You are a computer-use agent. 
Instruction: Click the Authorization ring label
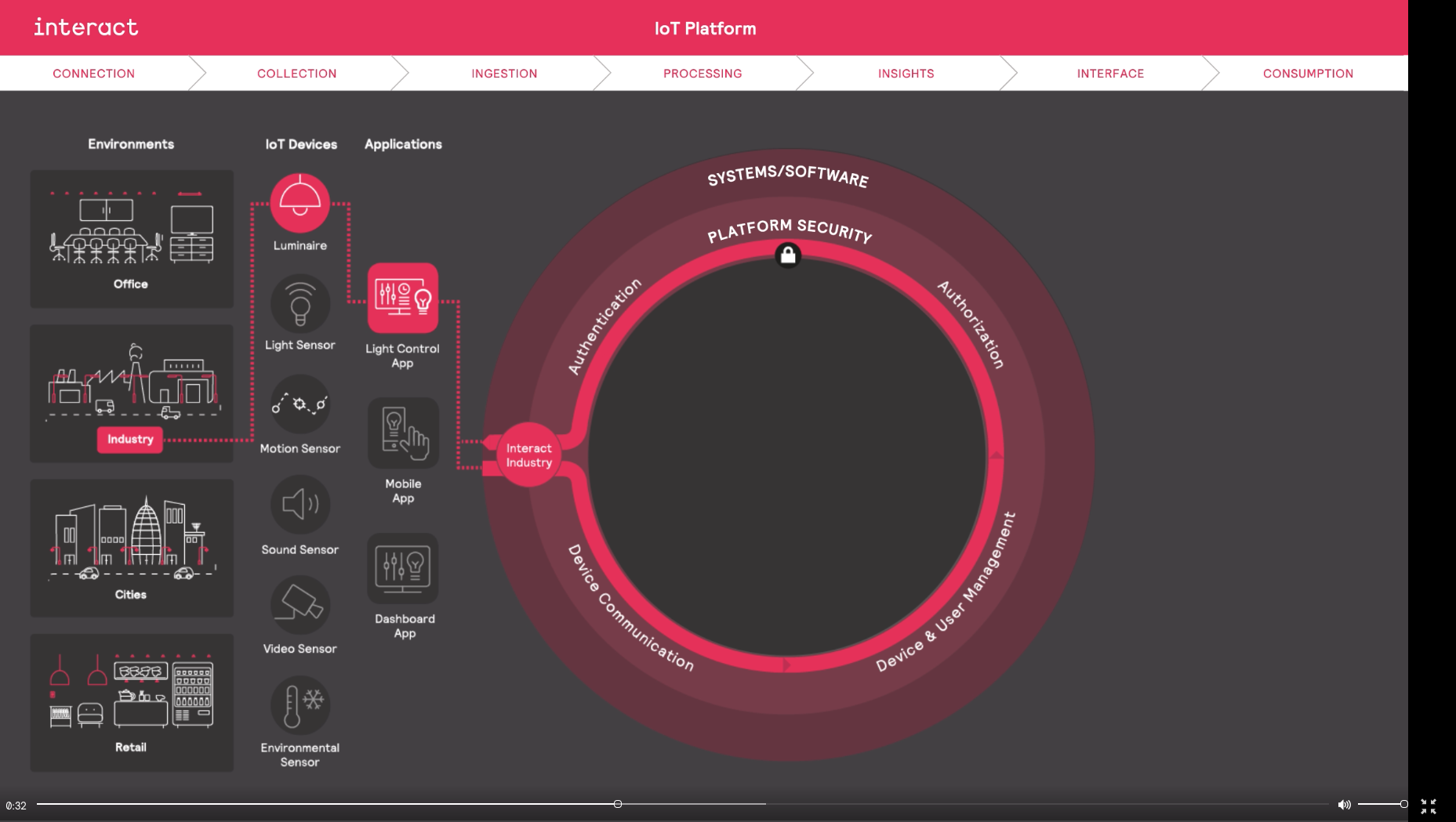point(972,323)
